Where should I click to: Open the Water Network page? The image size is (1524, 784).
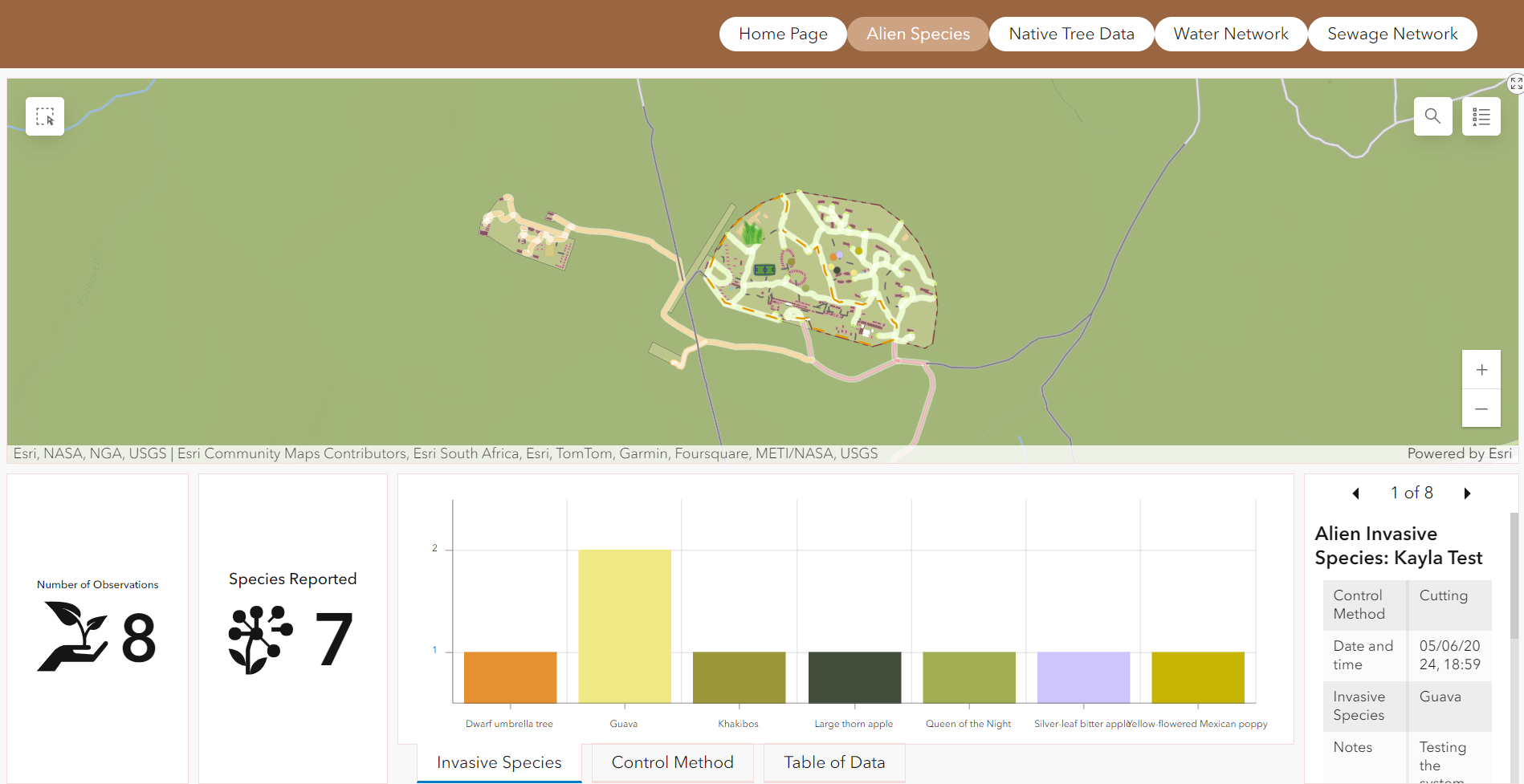(1231, 34)
